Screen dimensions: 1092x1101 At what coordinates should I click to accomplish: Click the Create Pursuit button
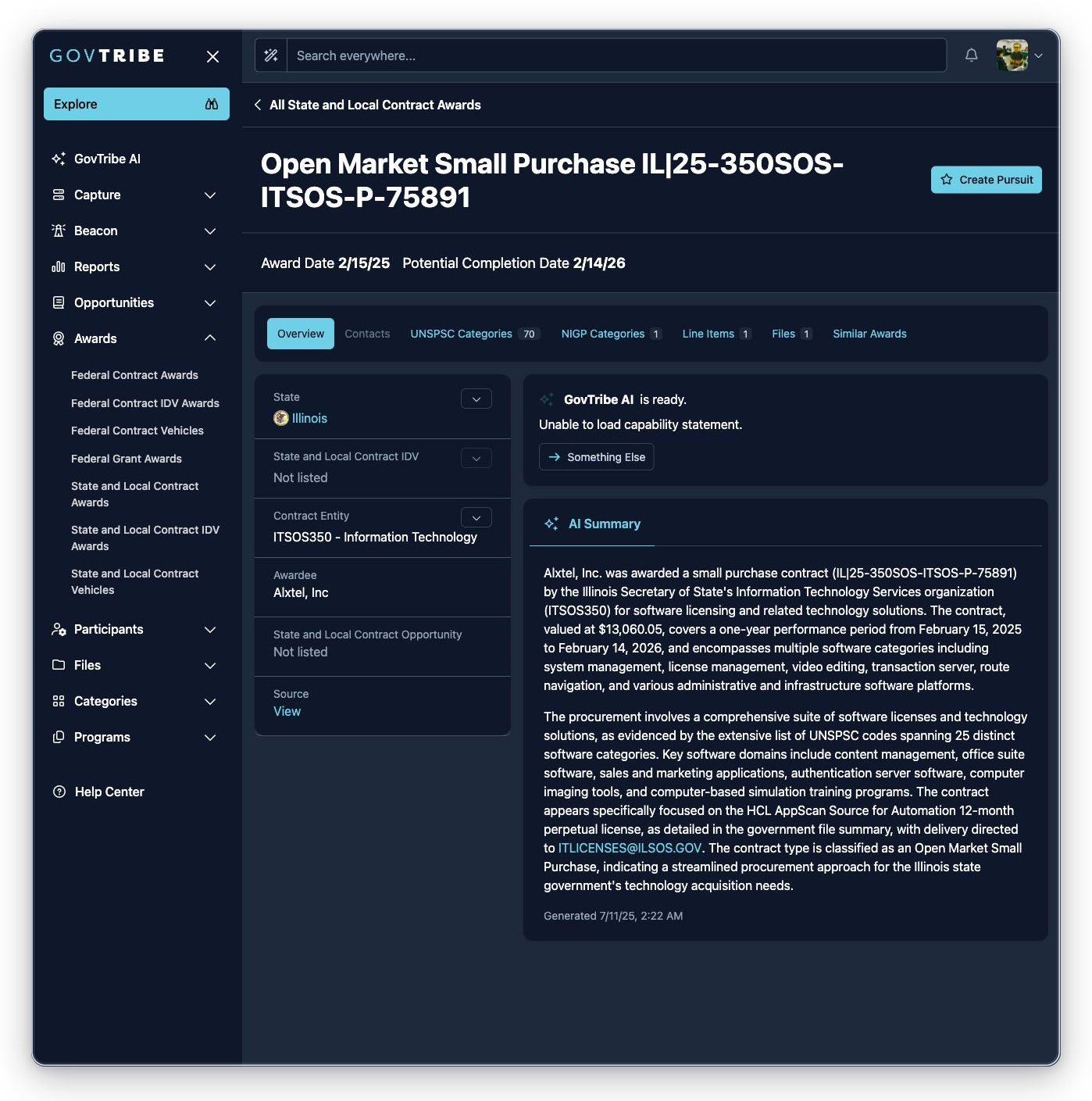(987, 180)
